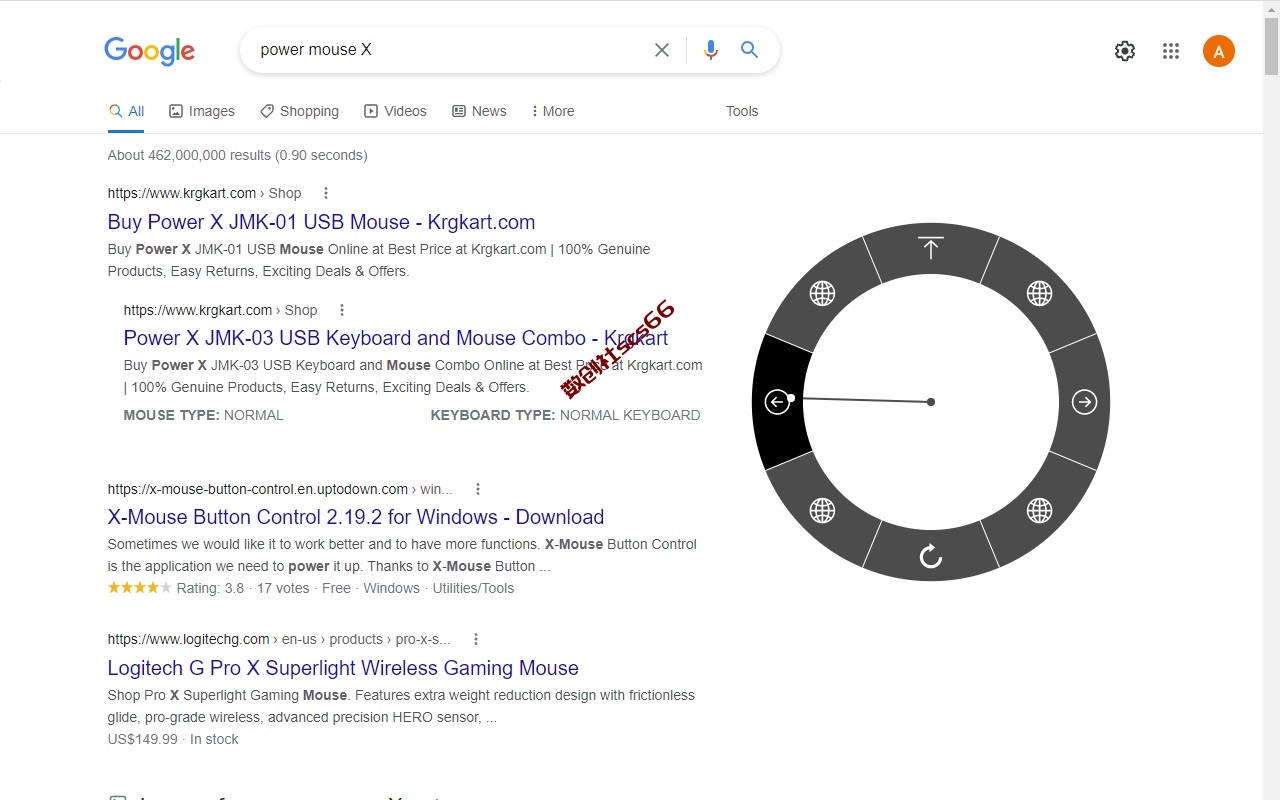
Task: Switch to the News tab
Action: (479, 111)
